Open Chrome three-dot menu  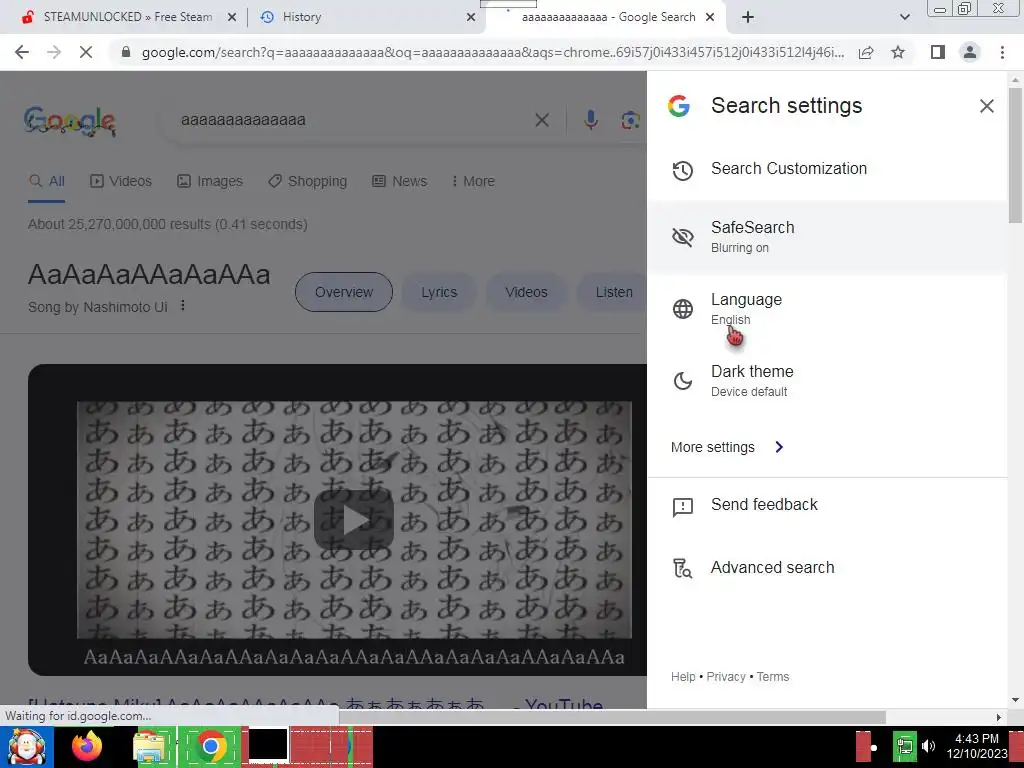tap(1002, 52)
